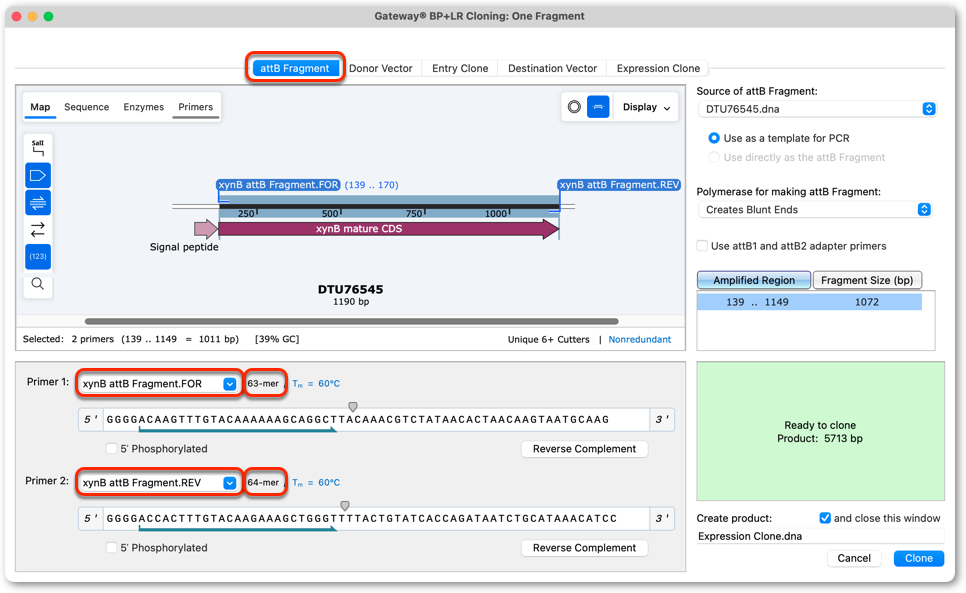Toggle the (123) numbering icon
Viewport: 966px width, 593px height.
[x=38, y=256]
